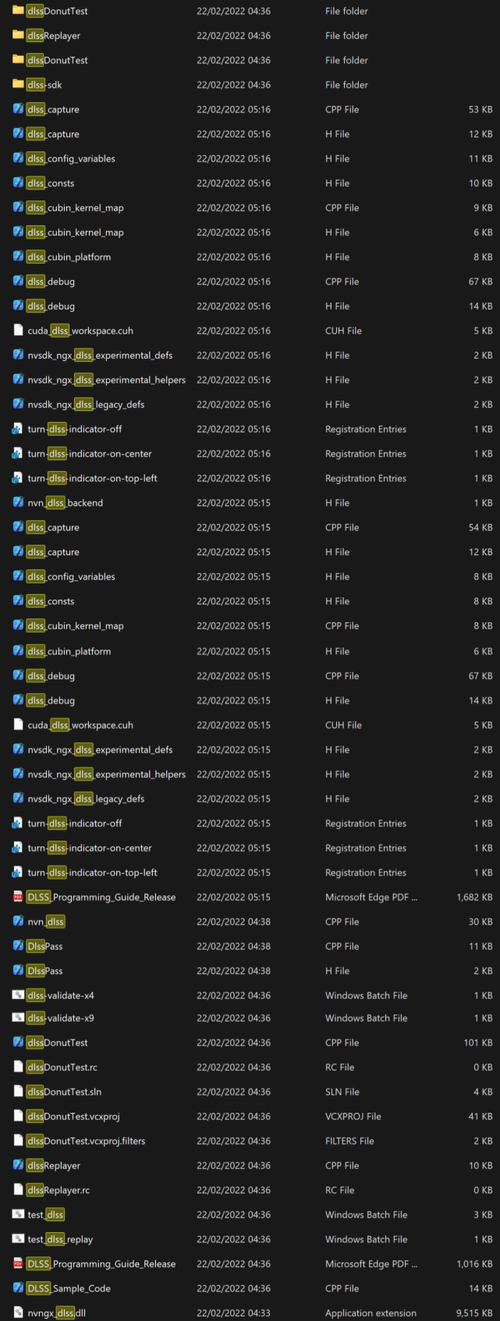Select the nvngx_dlss.dll file icon
Viewport: 500px width, 1321px height.
[18, 1312]
